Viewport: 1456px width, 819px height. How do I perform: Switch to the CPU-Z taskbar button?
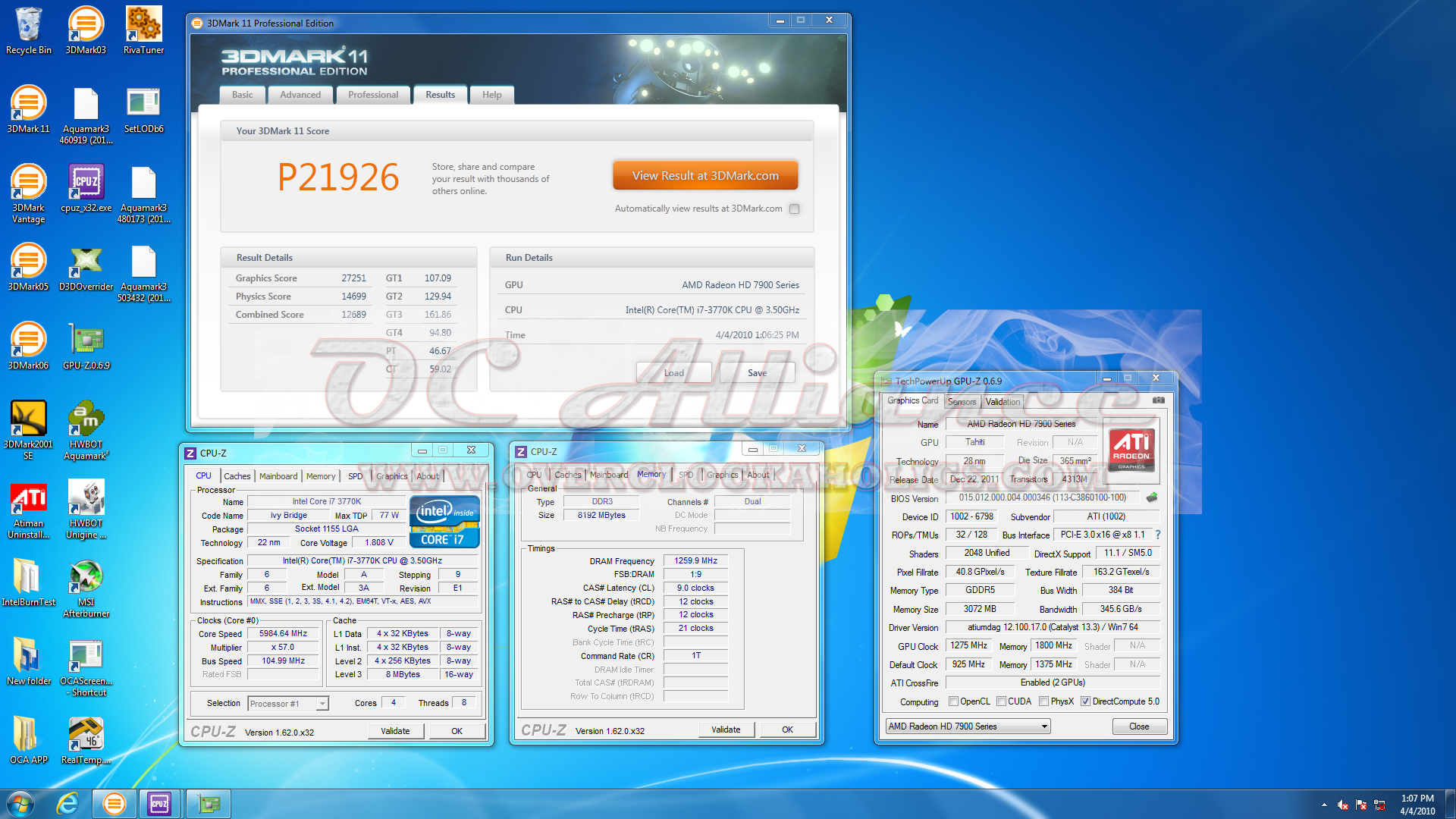(x=159, y=804)
